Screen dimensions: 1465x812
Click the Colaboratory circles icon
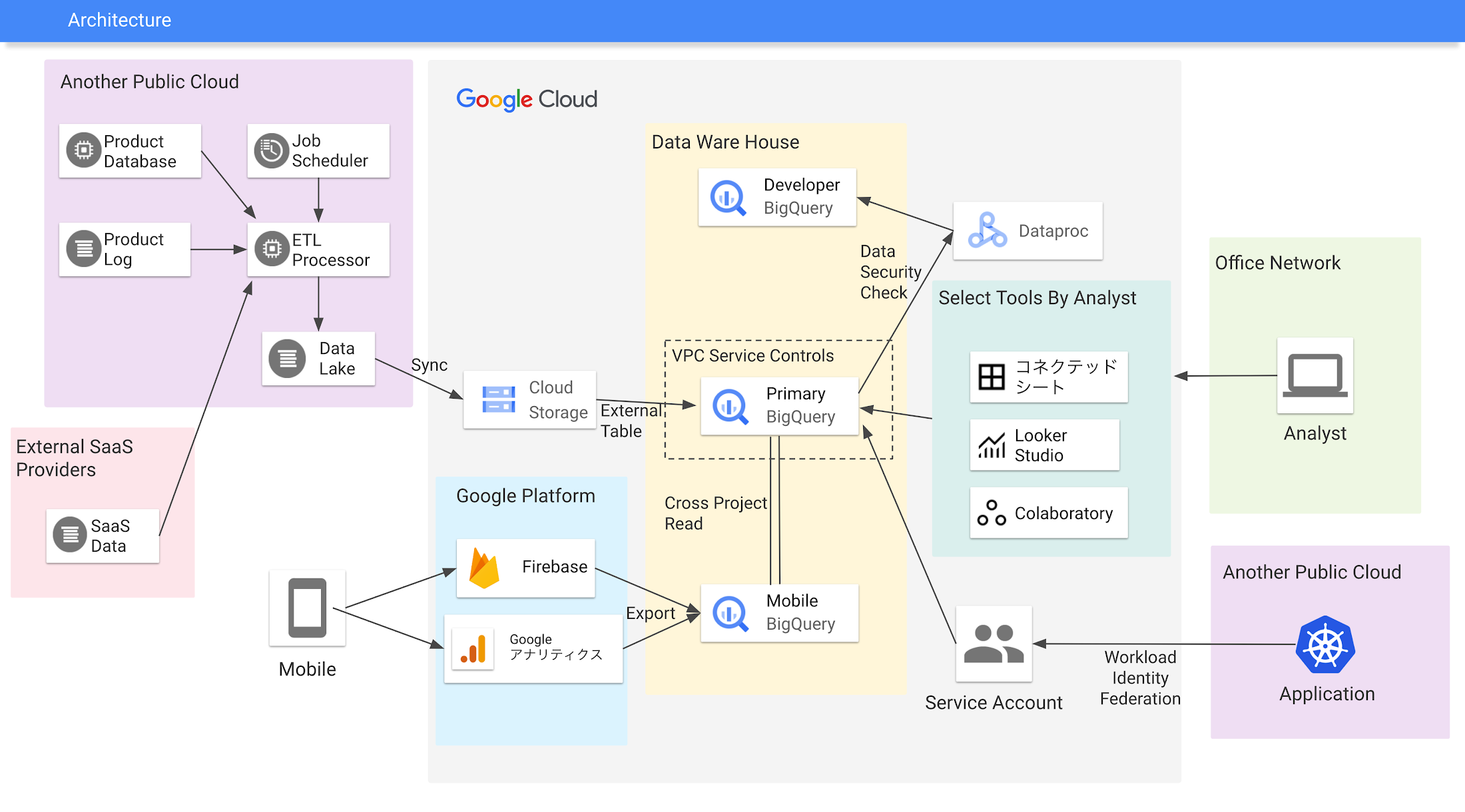(x=992, y=513)
